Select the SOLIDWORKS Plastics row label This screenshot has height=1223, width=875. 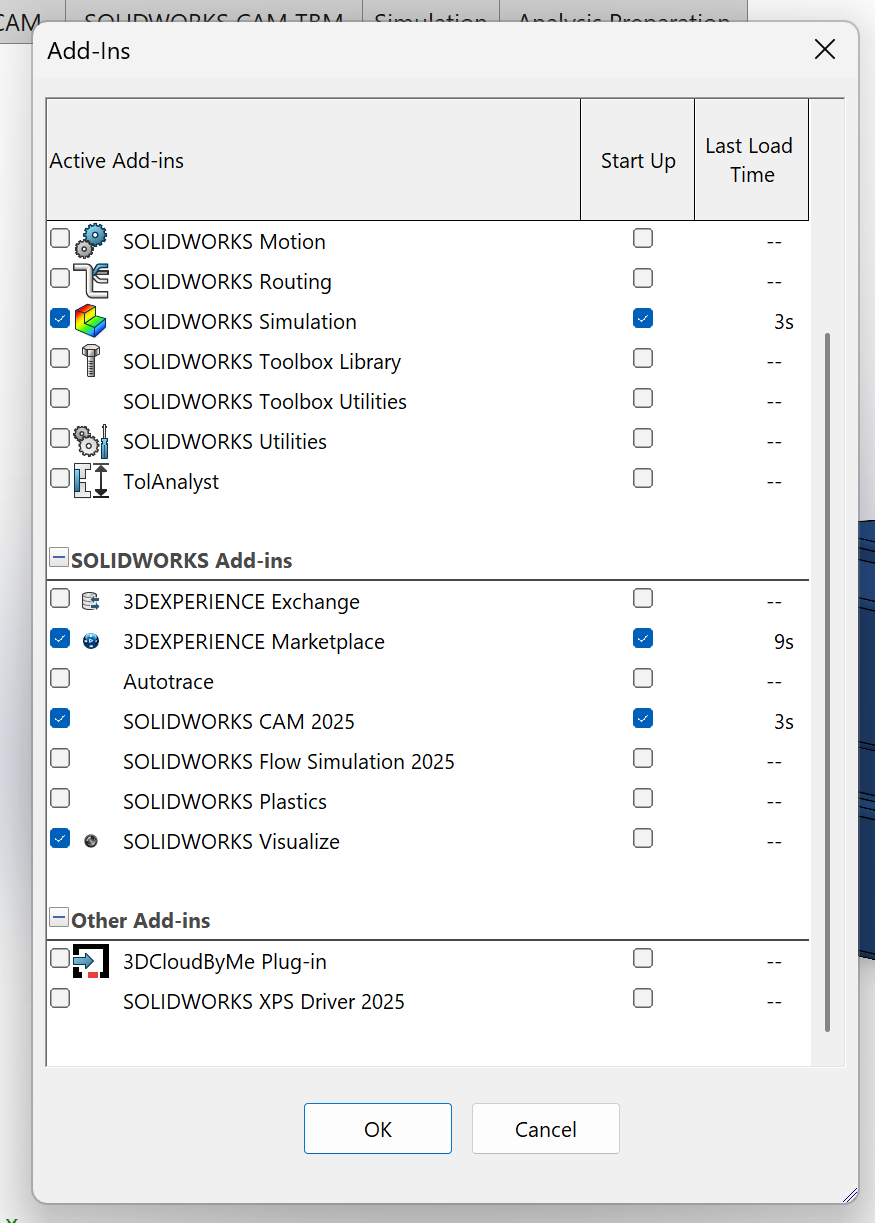pyautogui.click(x=225, y=802)
